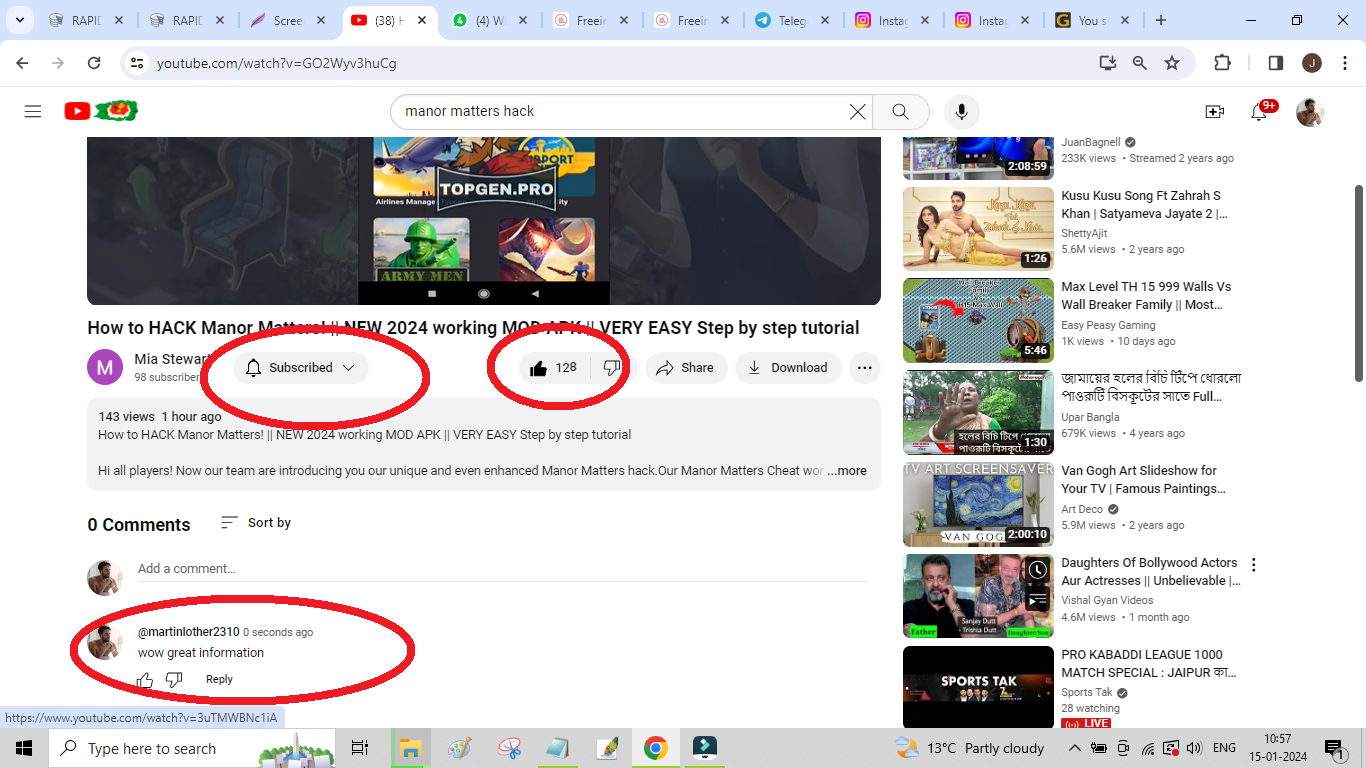
Task: Reply to the wow great information comment
Action: point(219,680)
